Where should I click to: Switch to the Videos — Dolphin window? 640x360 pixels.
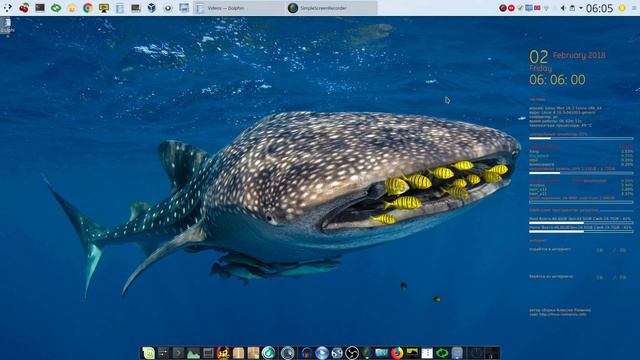[x=238, y=8]
